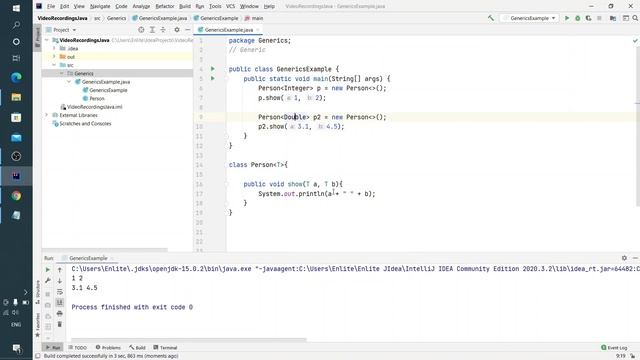
Task: Click the up arrow in Run console
Action: coord(60,270)
